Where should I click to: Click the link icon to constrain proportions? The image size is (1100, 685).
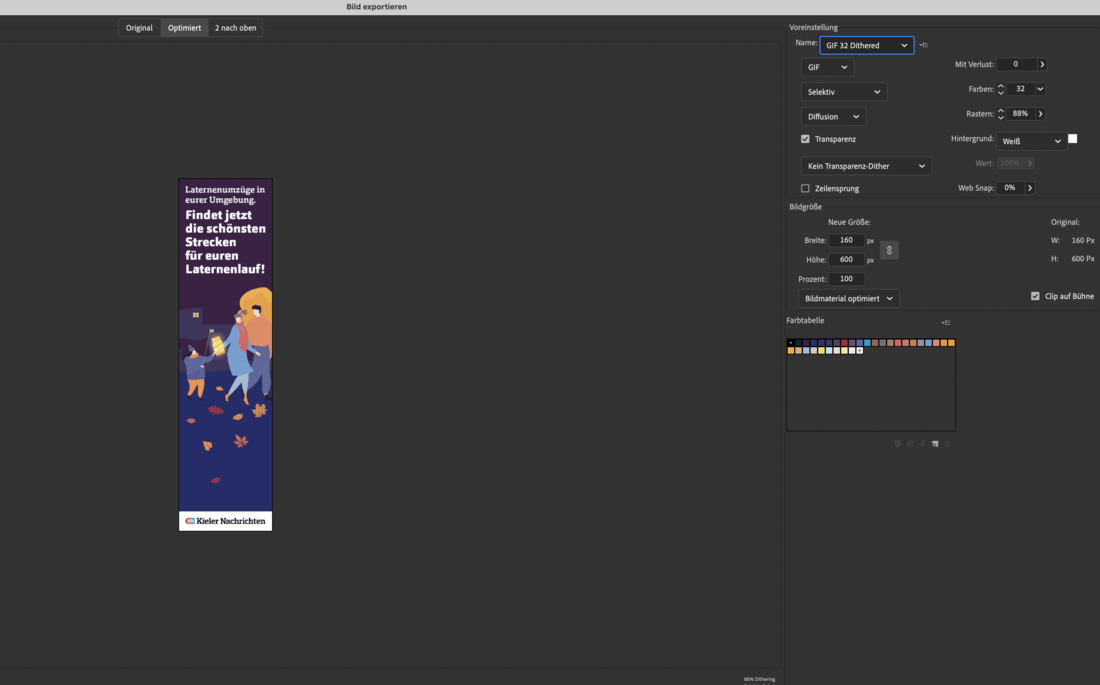pos(889,250)
